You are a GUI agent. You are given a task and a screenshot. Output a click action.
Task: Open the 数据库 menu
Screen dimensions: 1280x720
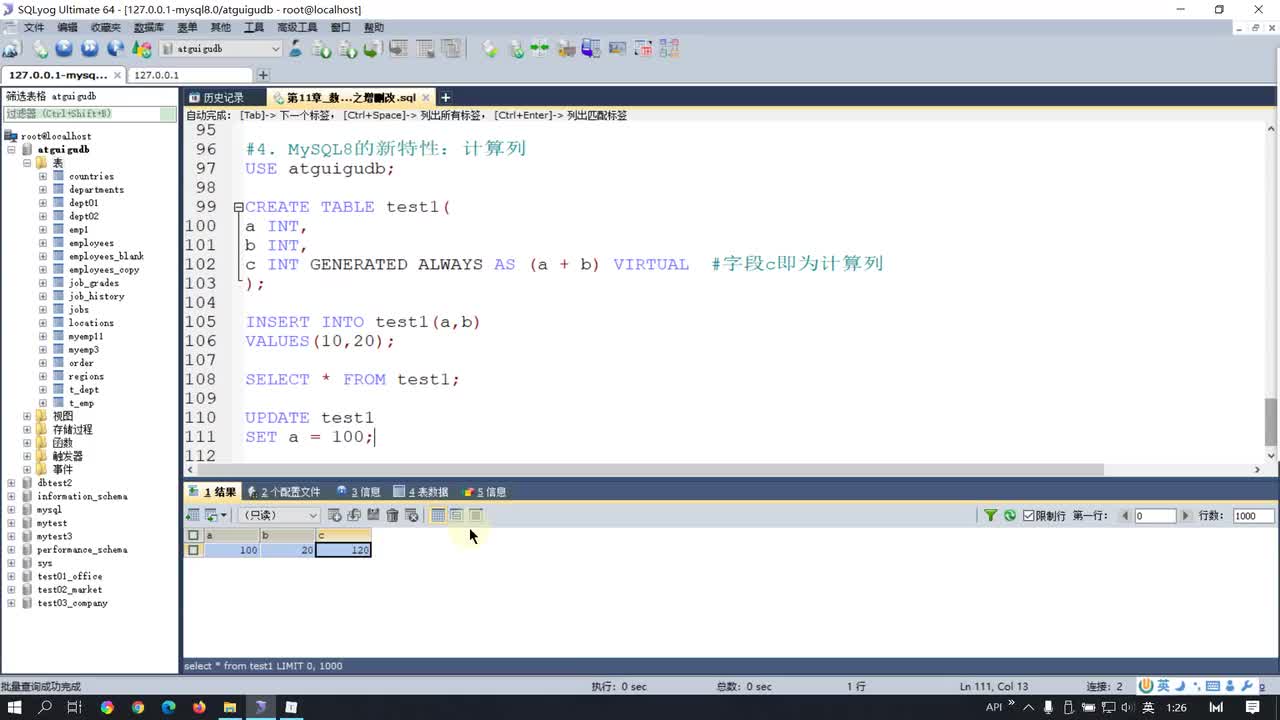click(148, 28)
